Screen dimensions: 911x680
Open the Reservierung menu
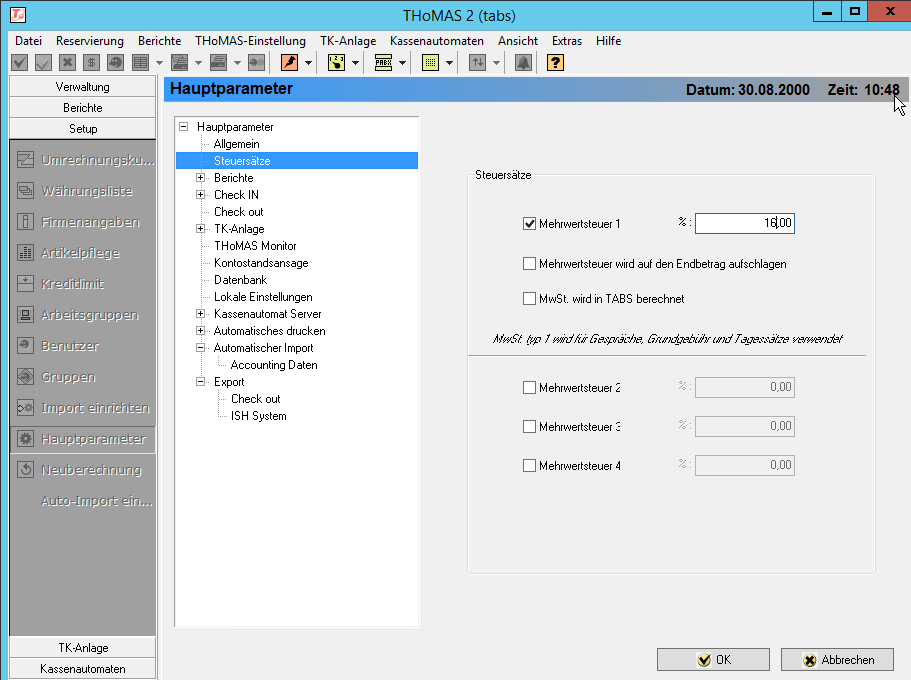coord(89,41)
